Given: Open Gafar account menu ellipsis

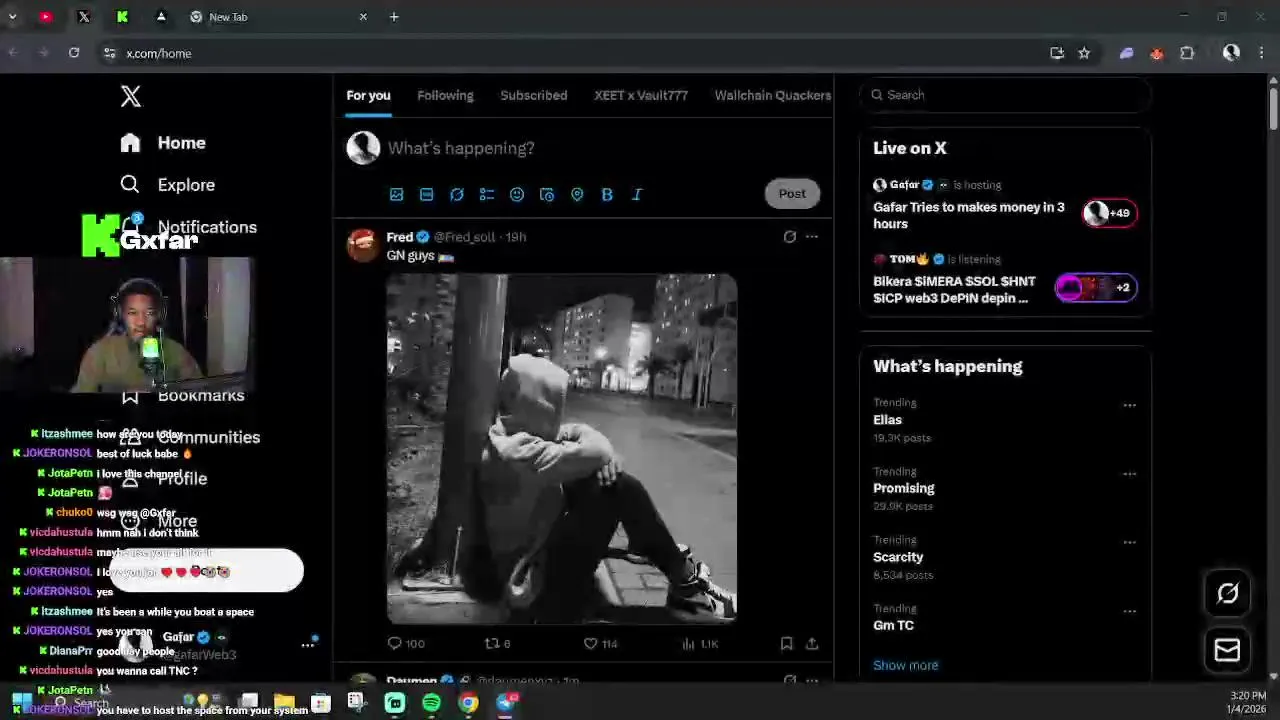Looking at the screenshot, I should click(x=308, y=645).
